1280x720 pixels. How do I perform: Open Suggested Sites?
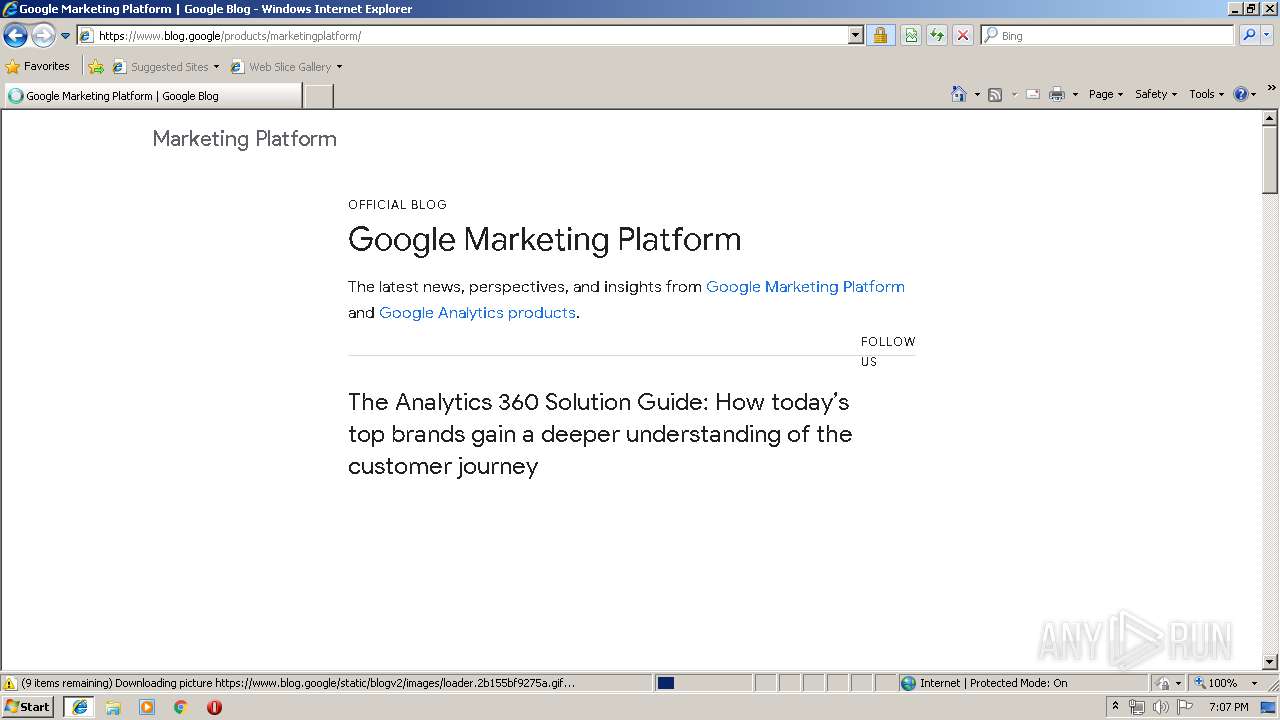165,67
